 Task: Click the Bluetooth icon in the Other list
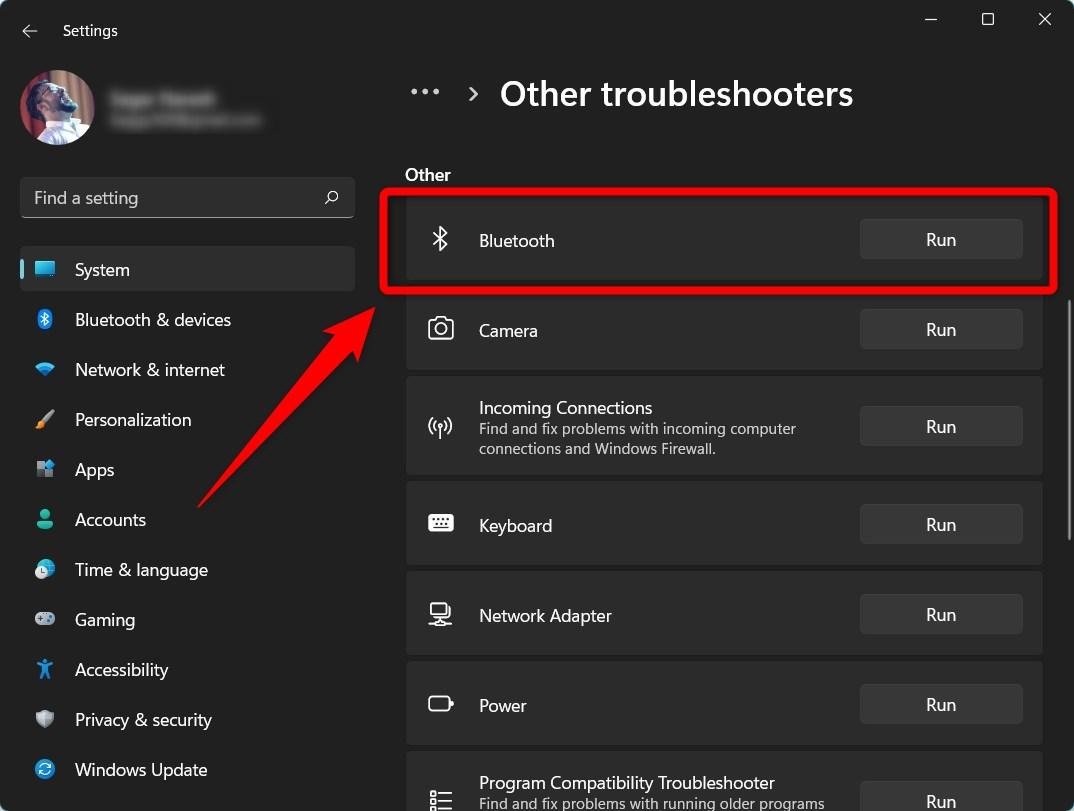(x=441, y=240)
